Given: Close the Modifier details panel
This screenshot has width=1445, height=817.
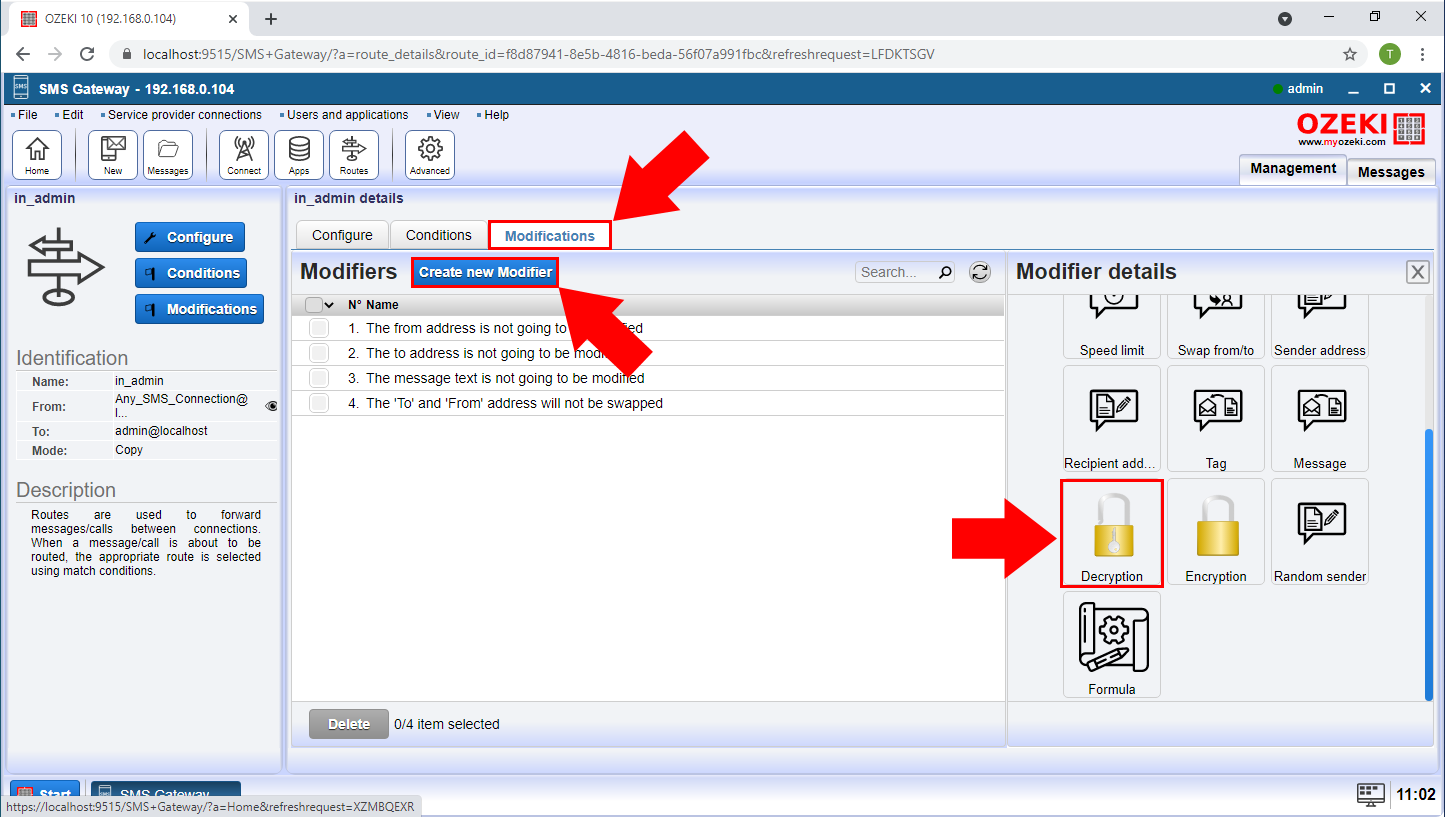Looking at the screenshot, I should 1417,272.
